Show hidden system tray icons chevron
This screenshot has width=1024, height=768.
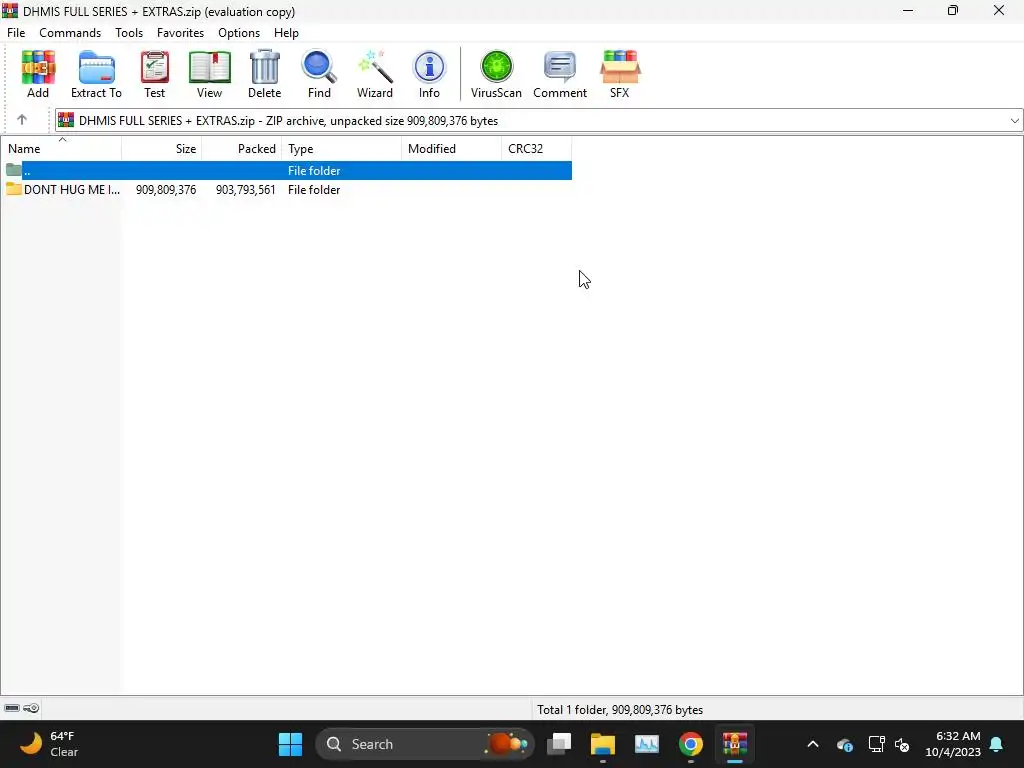click(x=813, y=744)
